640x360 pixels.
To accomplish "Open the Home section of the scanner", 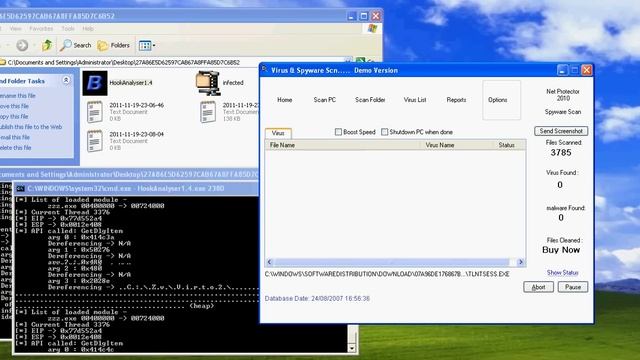I will [x=284, y=100].
